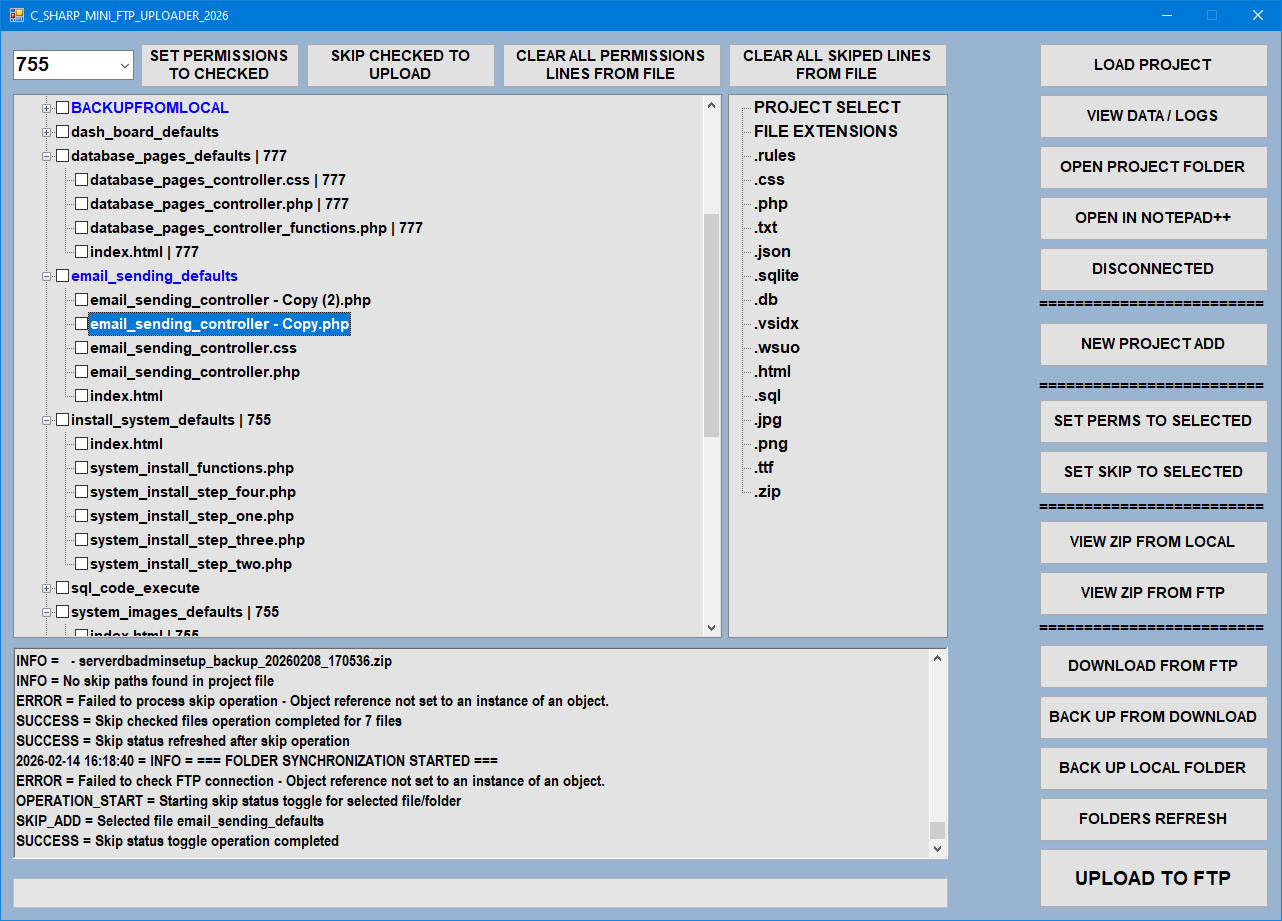Viewport: 1282px width, 921px height.
Task: Select system_install_step_four.php in the tree
Action: pos(193,492)
